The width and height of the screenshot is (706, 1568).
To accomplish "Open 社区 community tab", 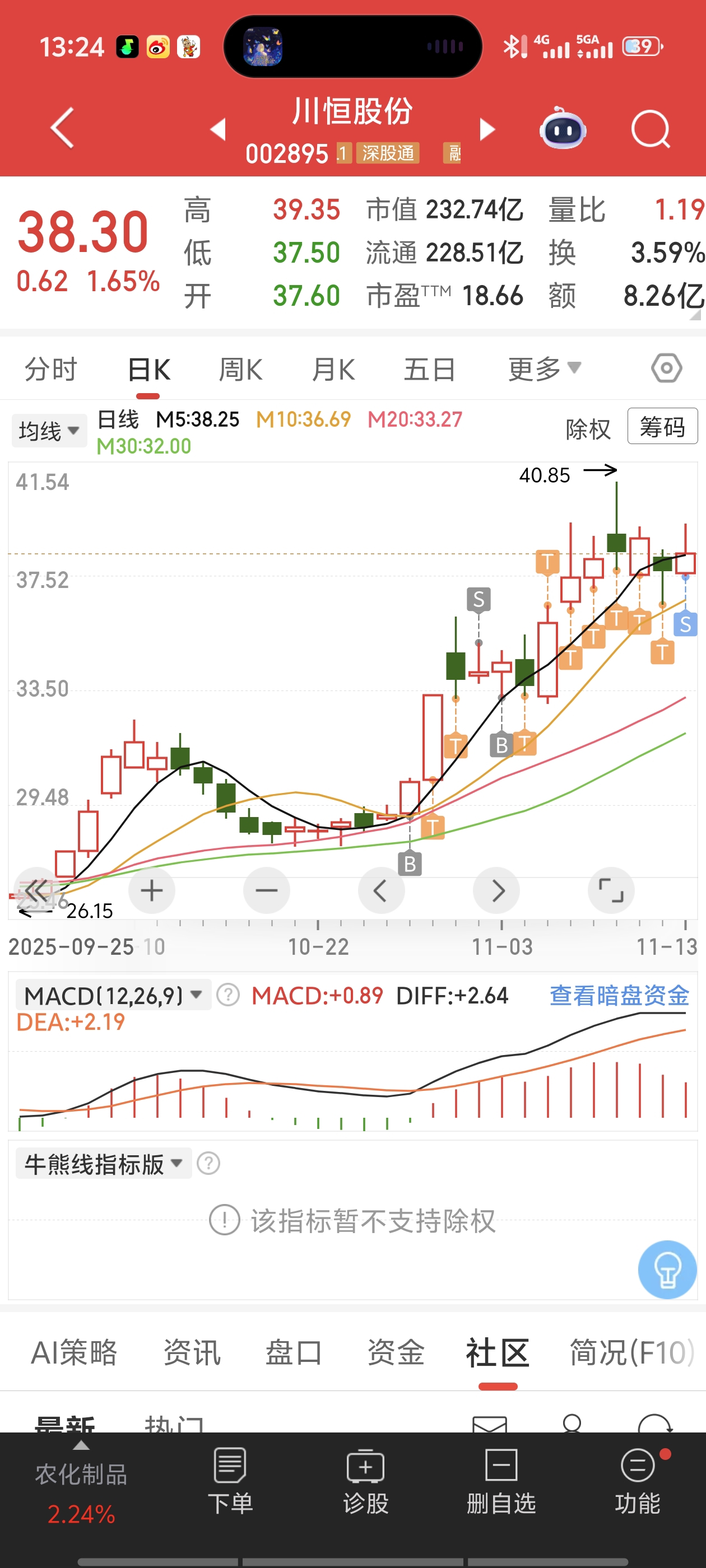I will pos(498,1352).
